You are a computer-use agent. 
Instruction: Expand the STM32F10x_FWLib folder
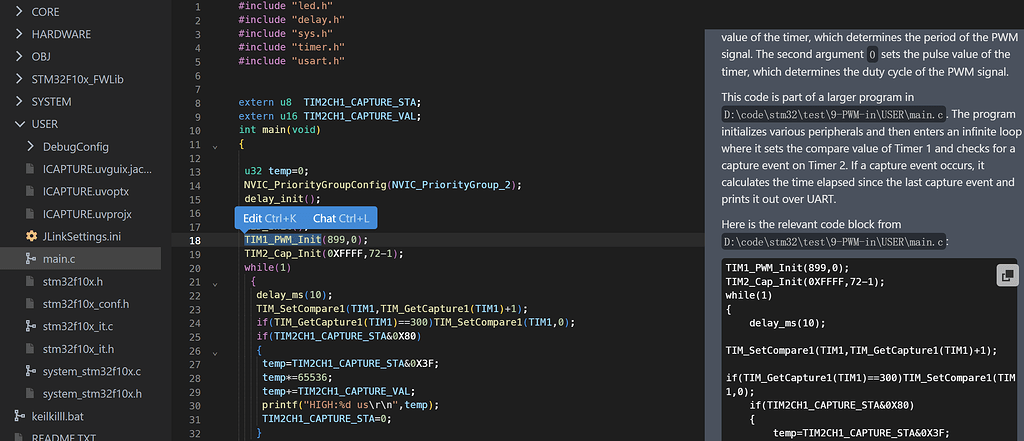(x=19, y=79)
